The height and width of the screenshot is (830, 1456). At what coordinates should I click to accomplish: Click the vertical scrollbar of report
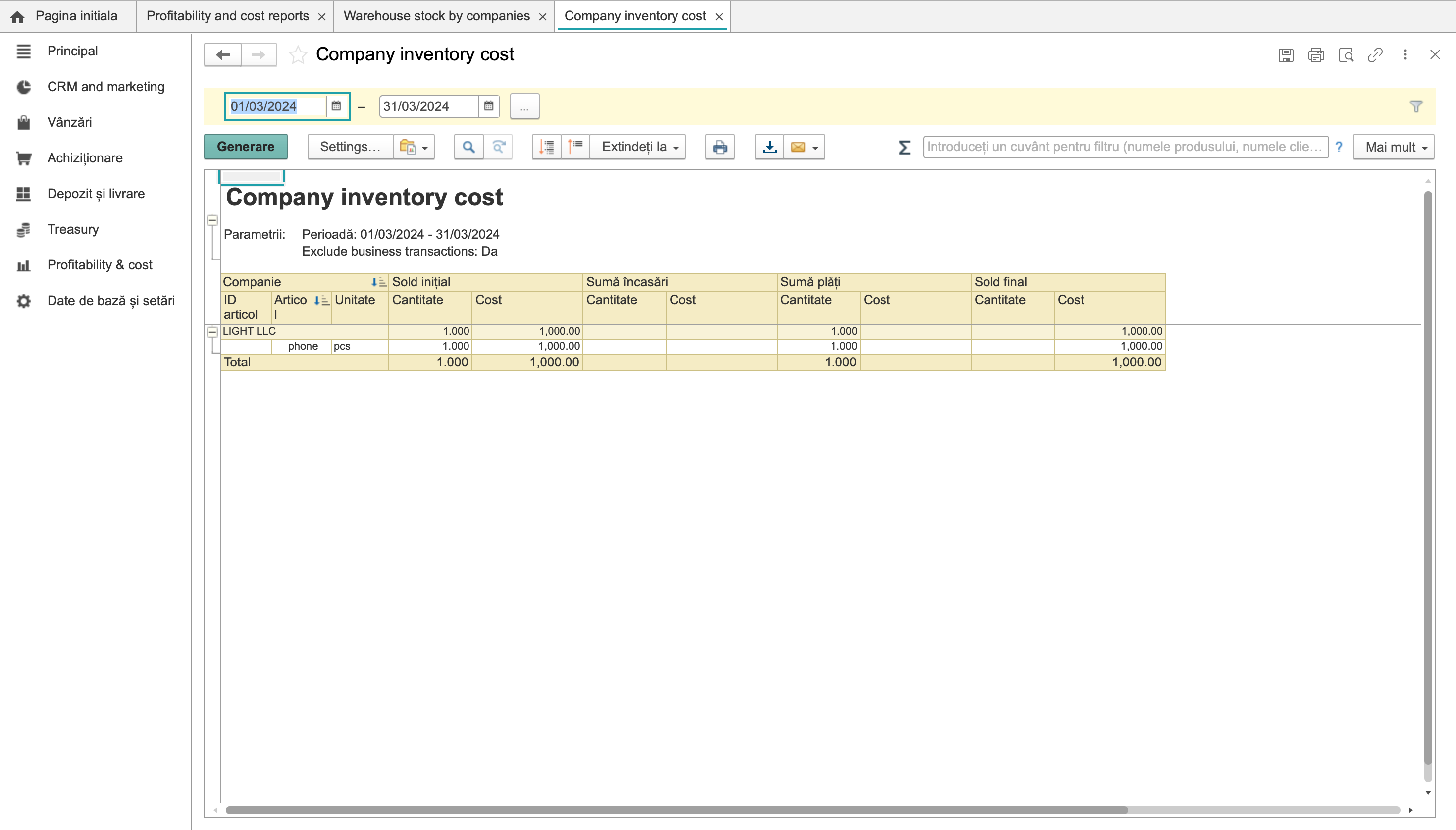[1427, 479]
